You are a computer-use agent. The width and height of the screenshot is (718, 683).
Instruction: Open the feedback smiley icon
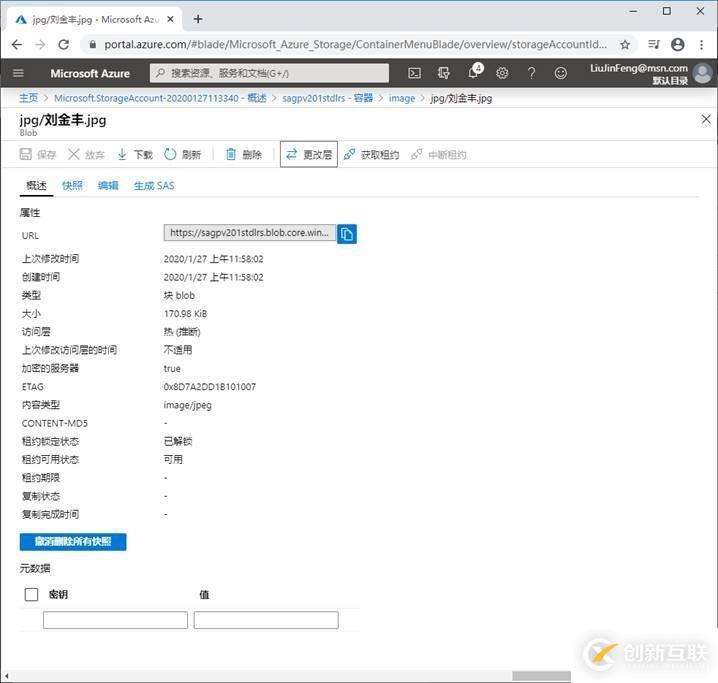pyautogui.click(x=560, y=73)
